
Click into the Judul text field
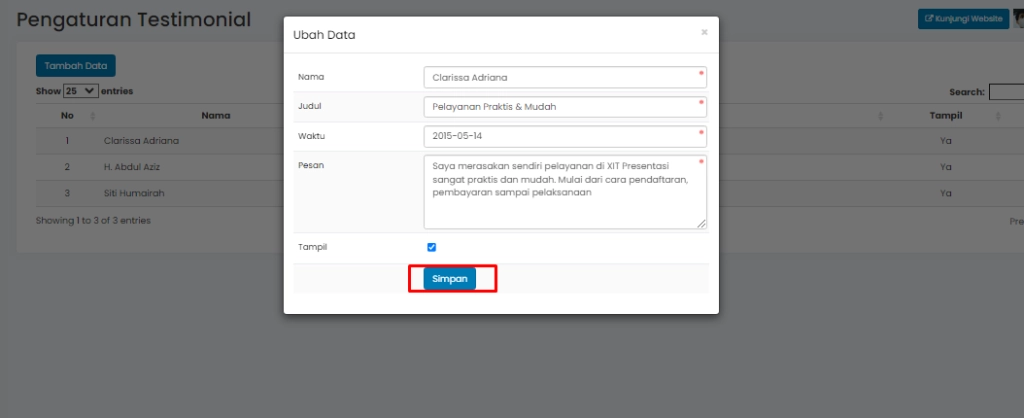coord(565,106)
